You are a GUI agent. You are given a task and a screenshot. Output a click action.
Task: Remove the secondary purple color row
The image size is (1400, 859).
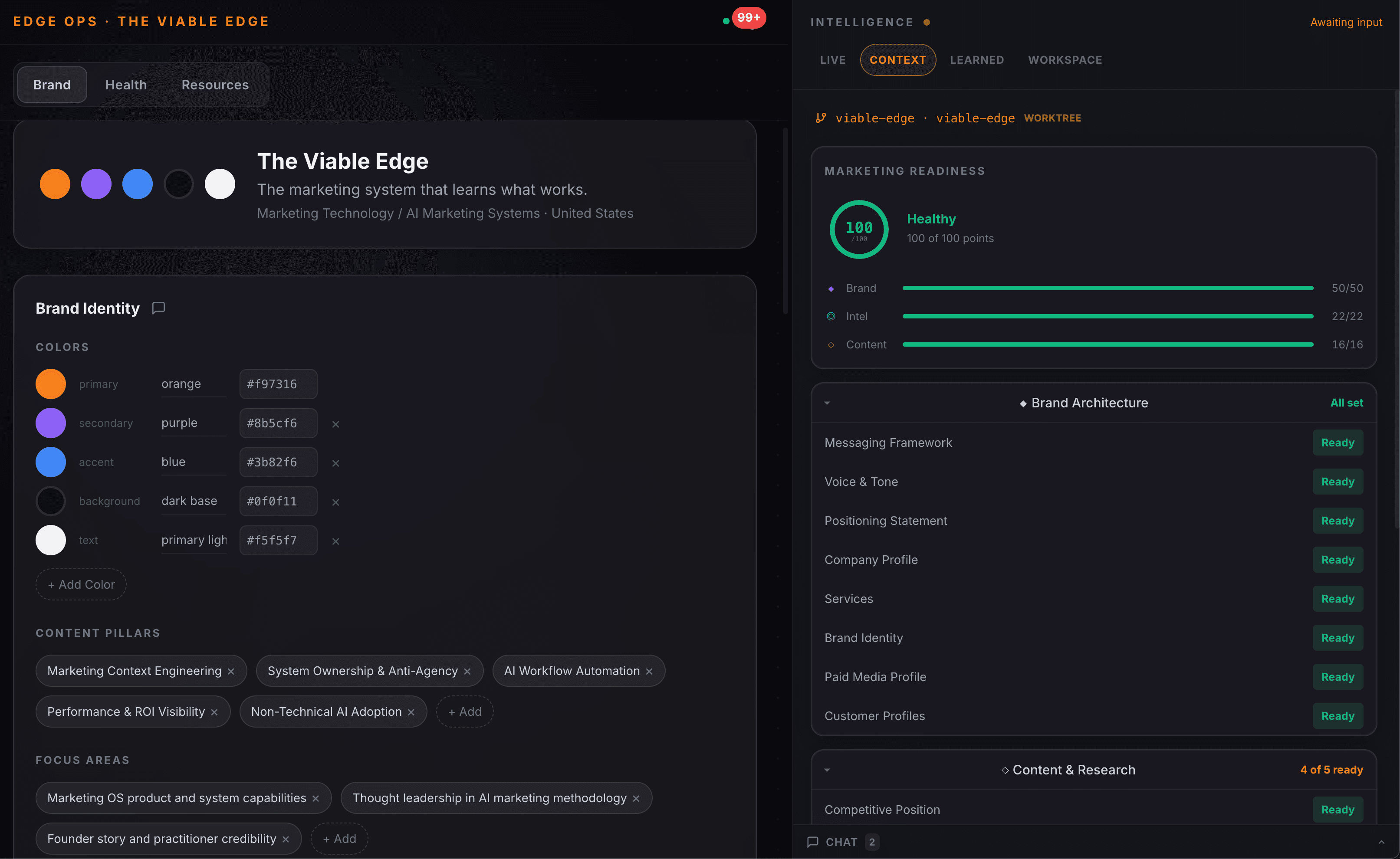tap(335, 424)
